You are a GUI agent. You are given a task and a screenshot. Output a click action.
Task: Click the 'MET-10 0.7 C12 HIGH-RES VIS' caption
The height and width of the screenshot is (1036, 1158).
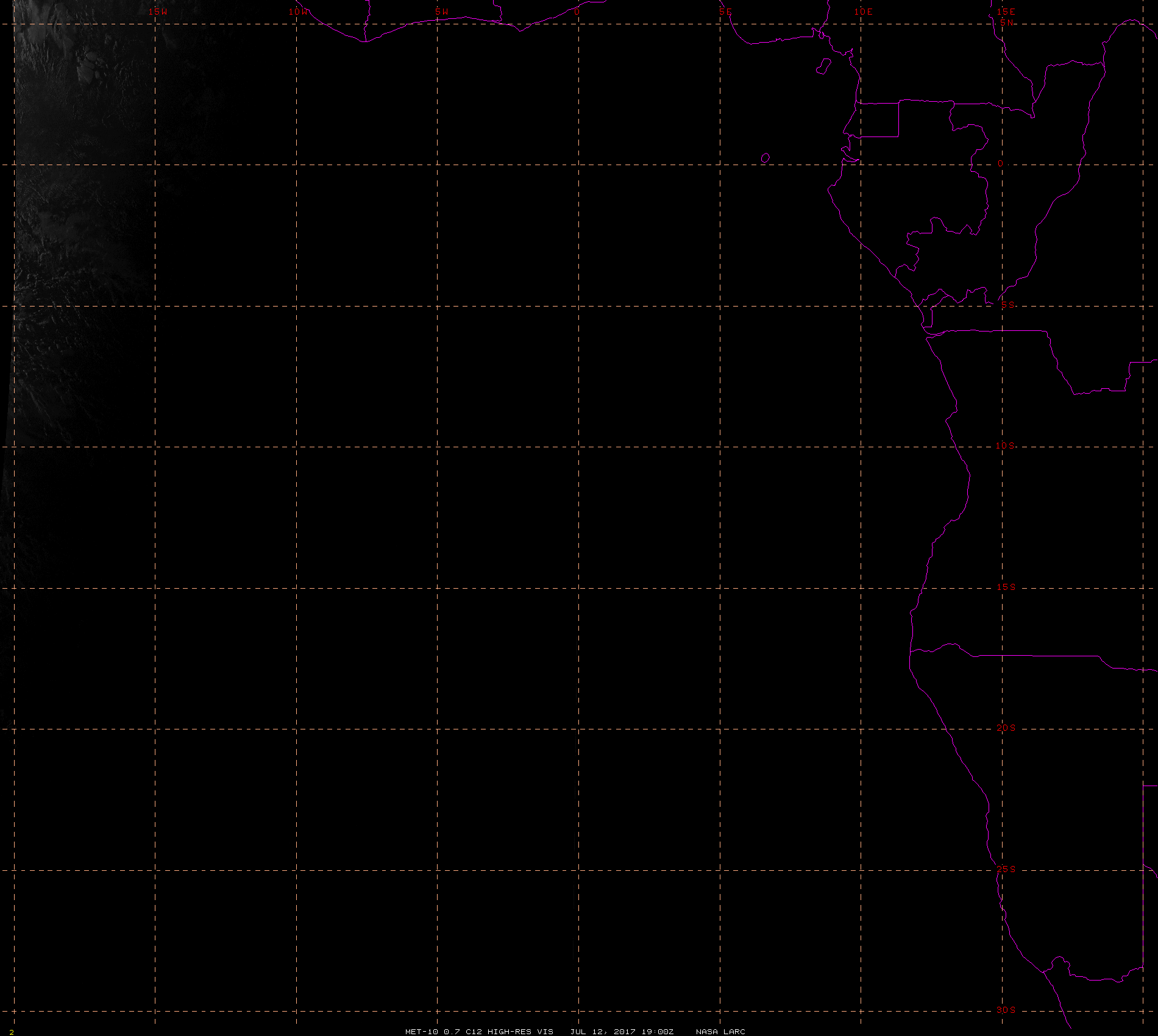[480, 1031]
